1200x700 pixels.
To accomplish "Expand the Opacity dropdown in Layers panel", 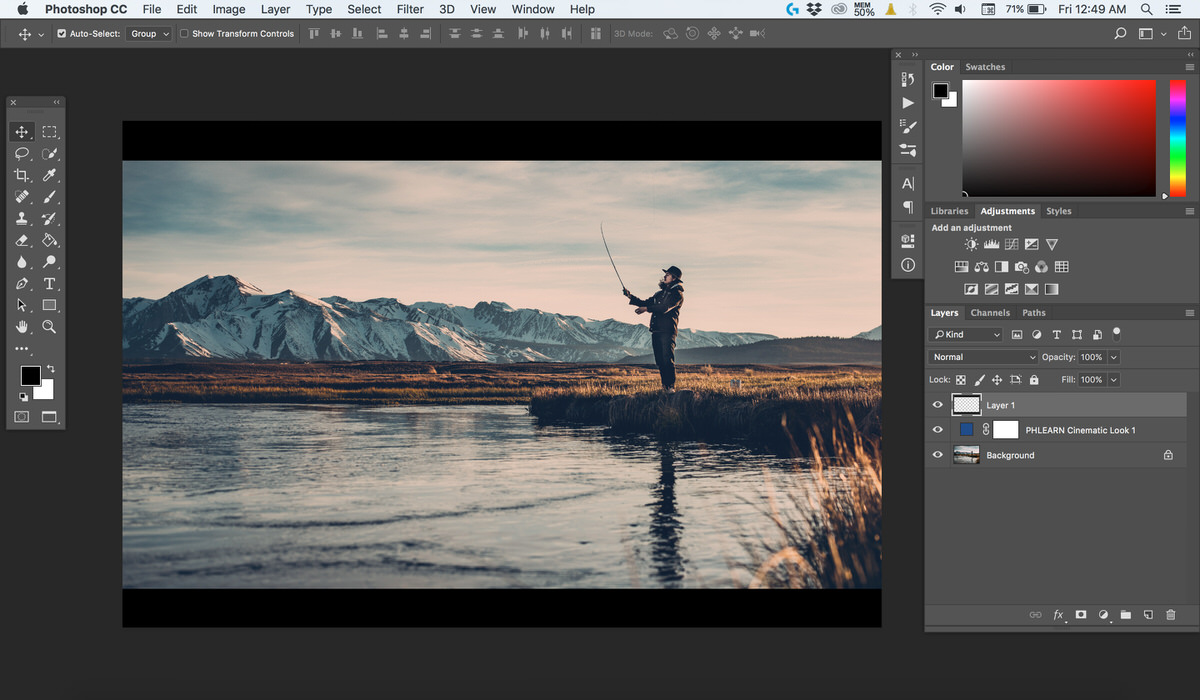I will [x=1113, y=356].
